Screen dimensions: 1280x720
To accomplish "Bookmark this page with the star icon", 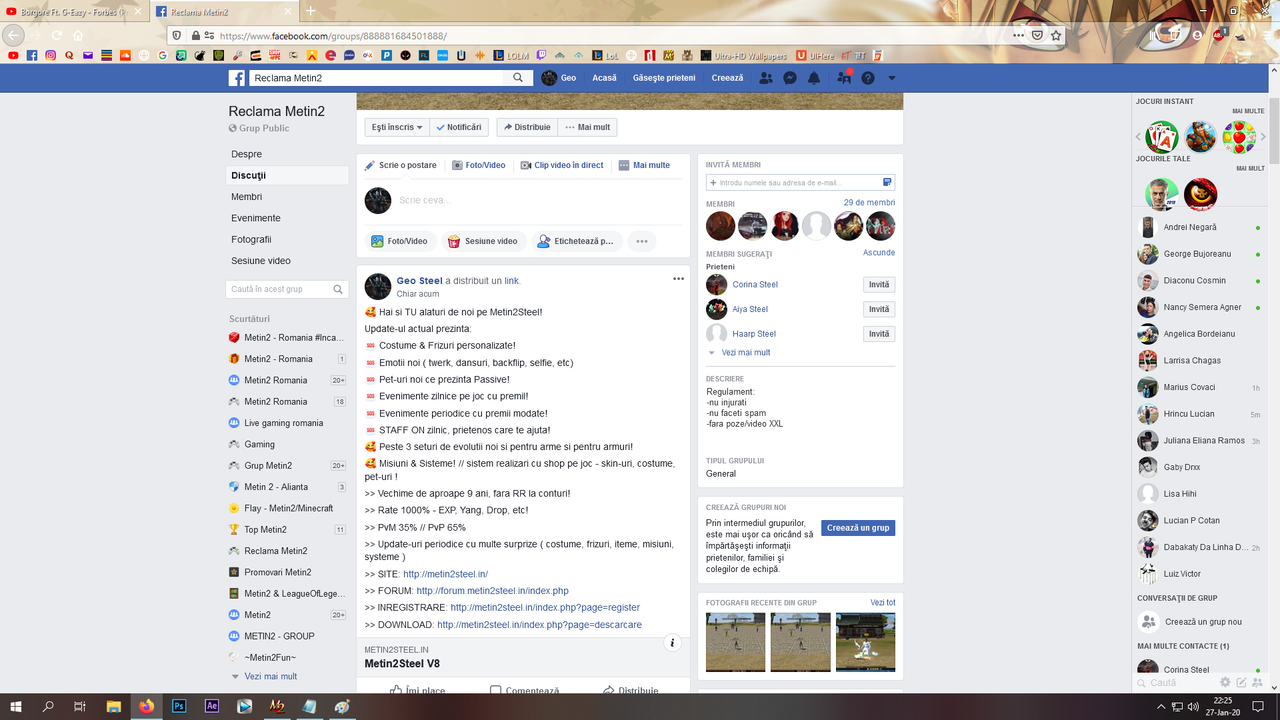I will pyautogui.click(x=1056, y=35).
